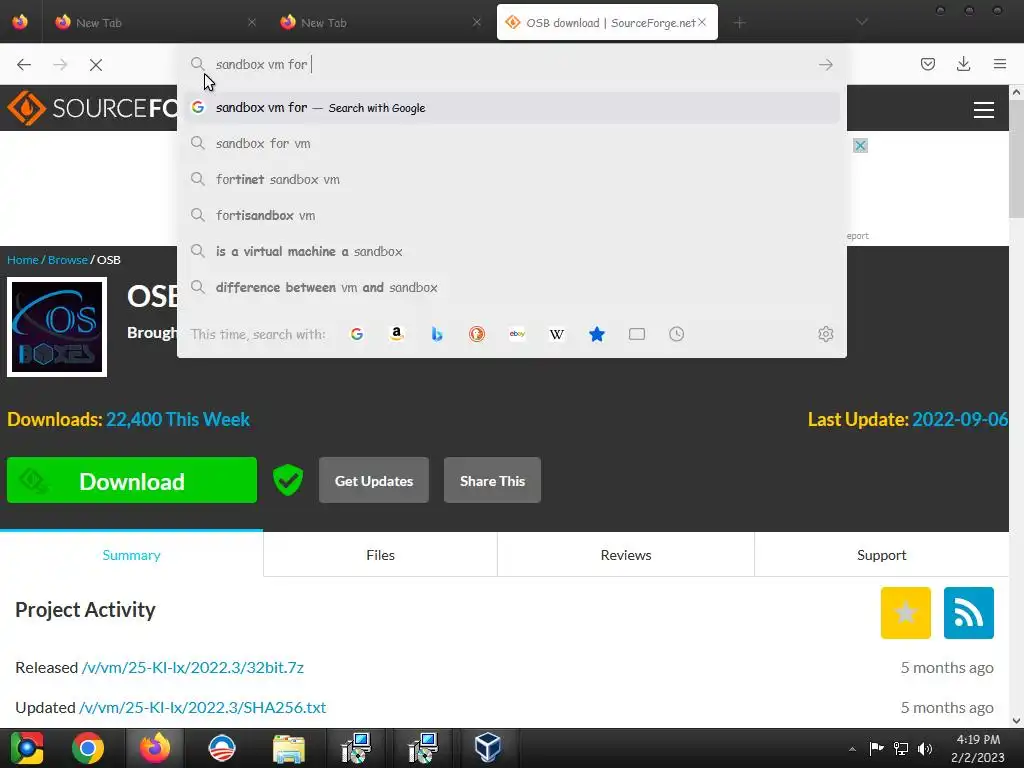Viewport: 1024px width, 768px height.
Task: Open the Reviews tab
Action: [626, 555]
